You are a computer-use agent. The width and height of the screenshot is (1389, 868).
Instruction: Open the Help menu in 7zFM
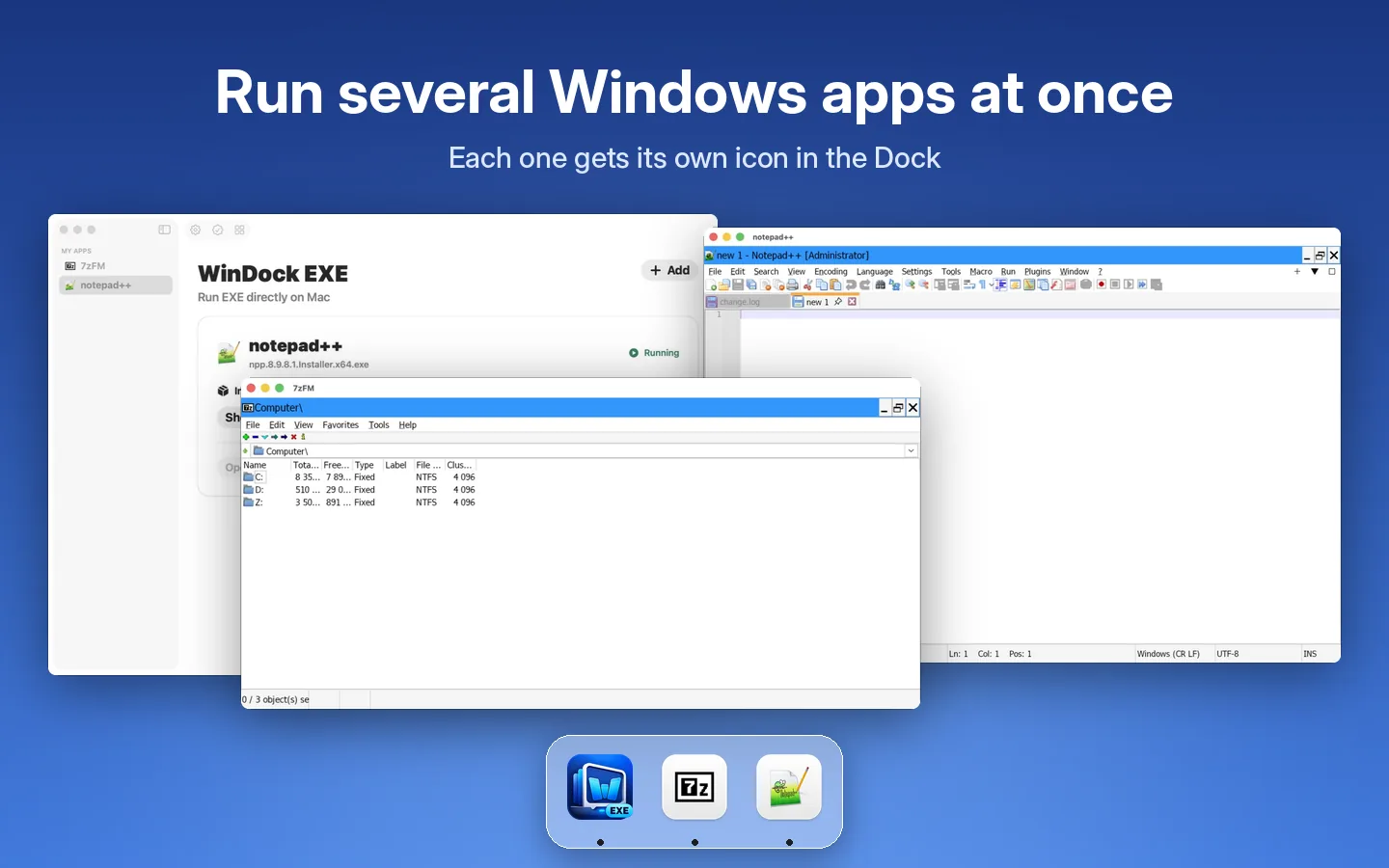[x=408, y=425]
